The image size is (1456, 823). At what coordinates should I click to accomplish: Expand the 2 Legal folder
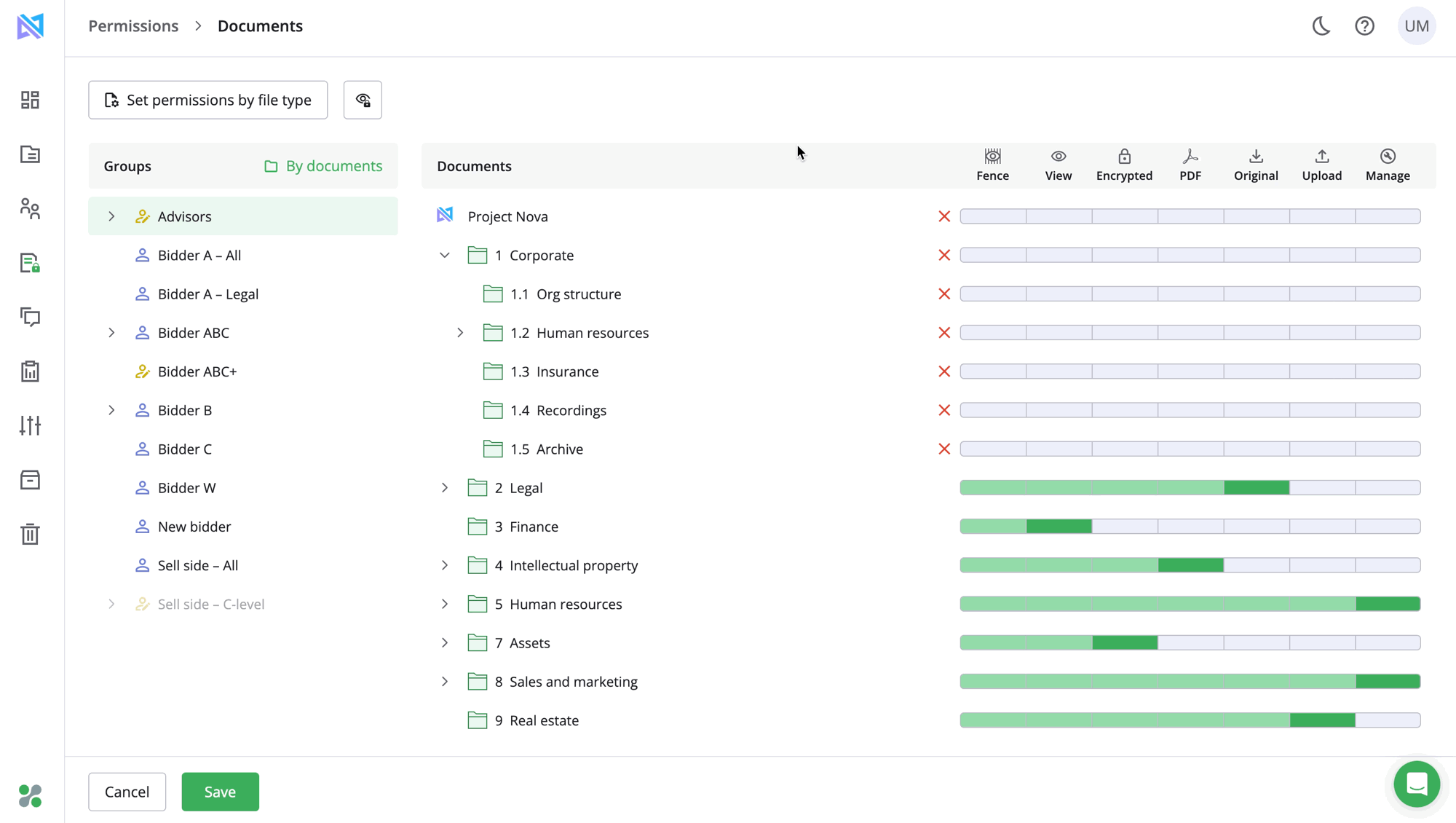[x=445, y=488]
